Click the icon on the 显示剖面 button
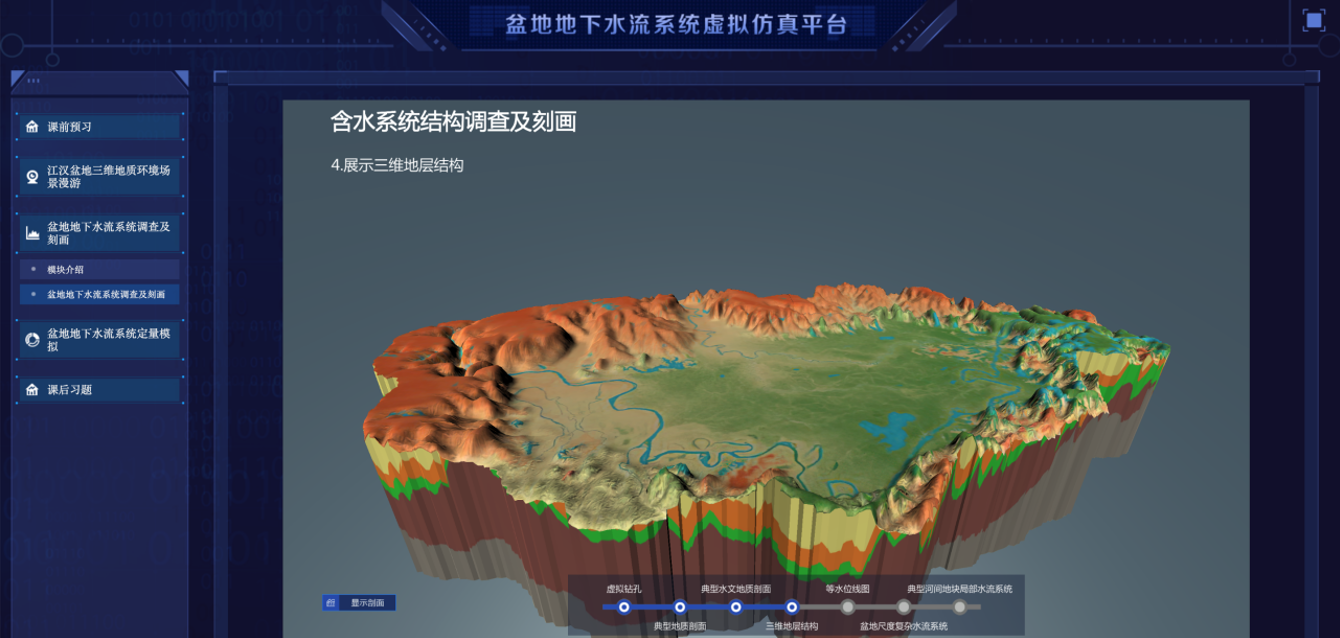 click(330, 603)
